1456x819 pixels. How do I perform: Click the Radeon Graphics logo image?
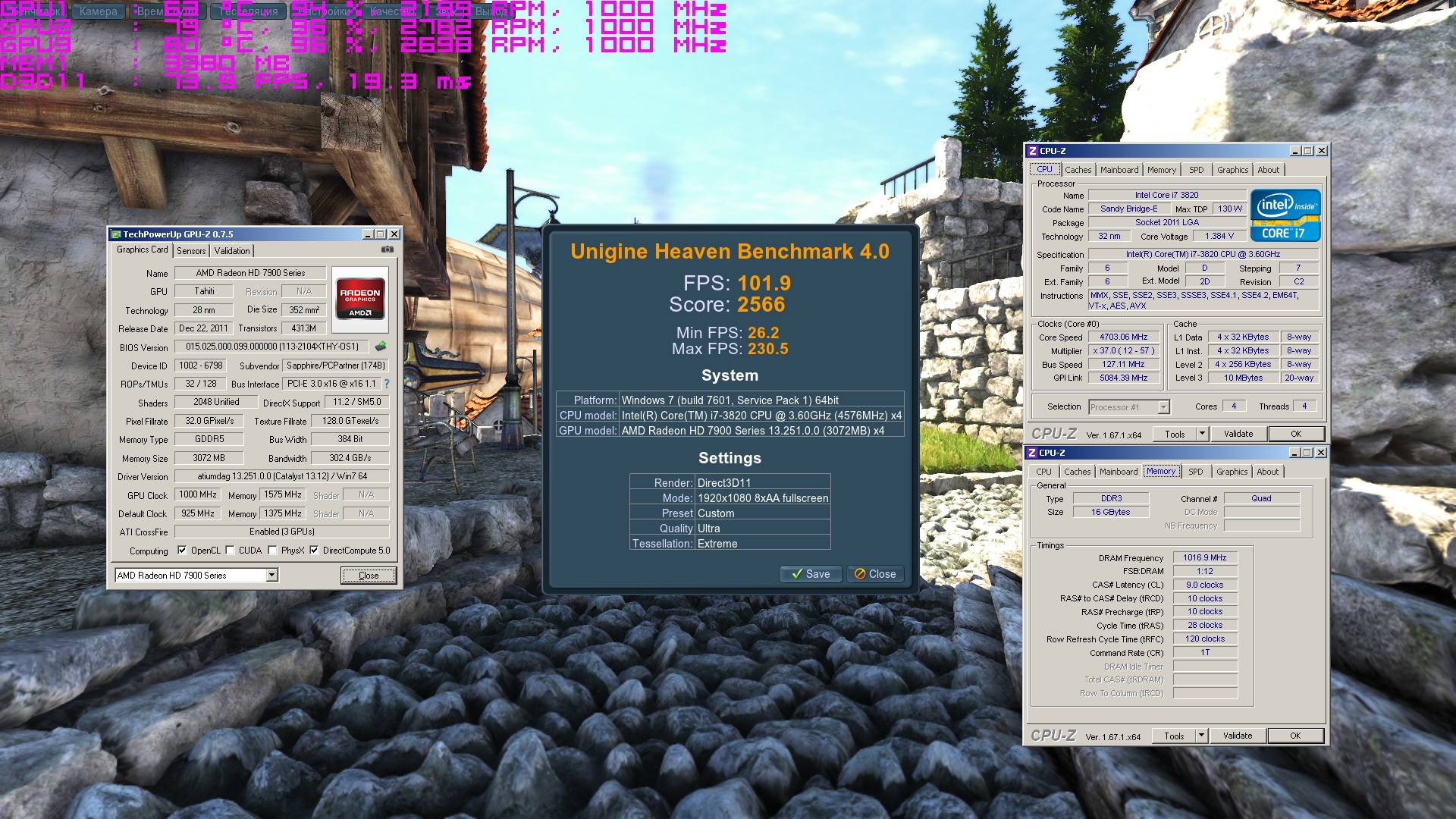click(x=360, y=300)
